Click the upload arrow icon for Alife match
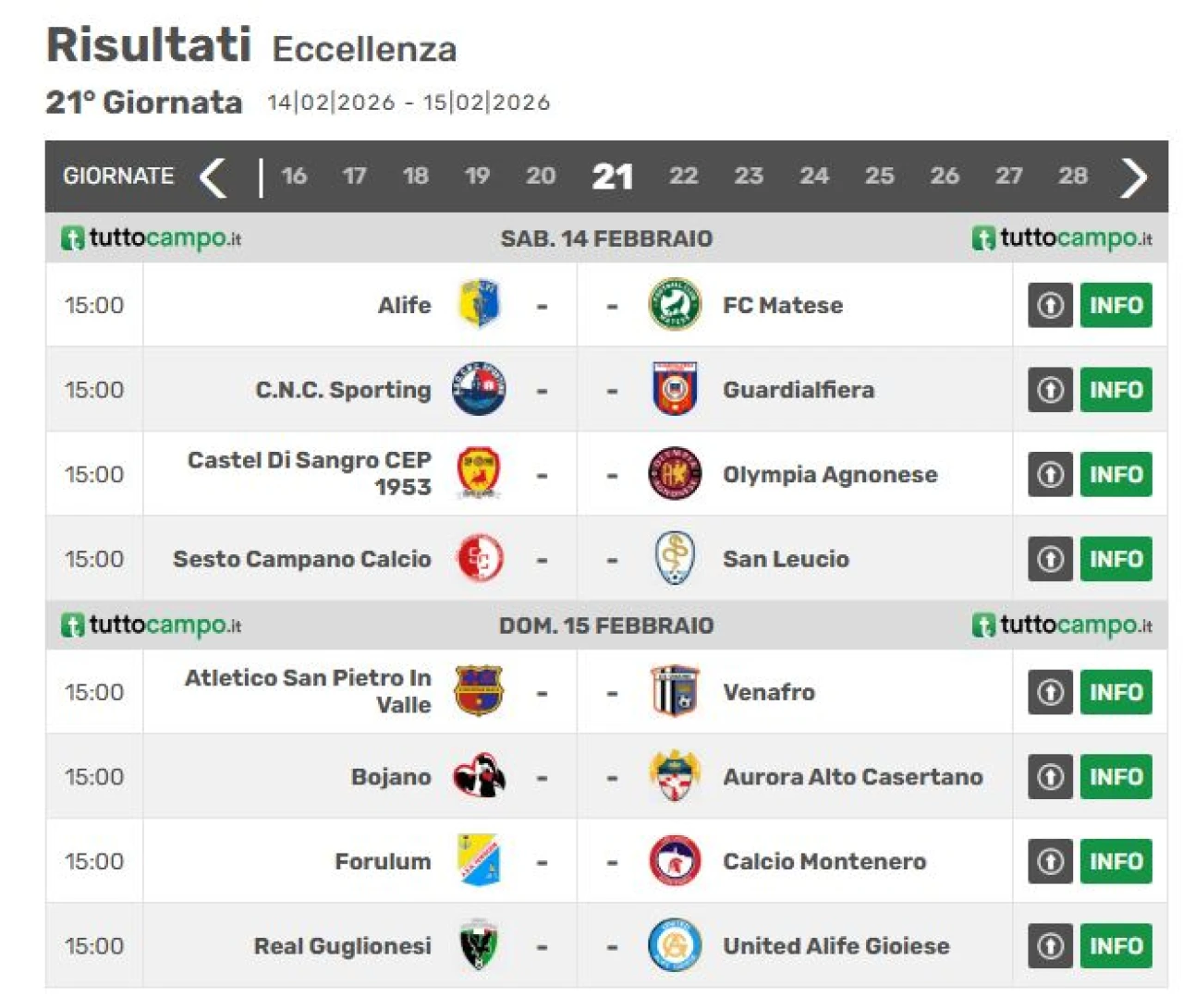Image resolution: width=1183 pixels, height=1008 pixels. (1050, 305)
